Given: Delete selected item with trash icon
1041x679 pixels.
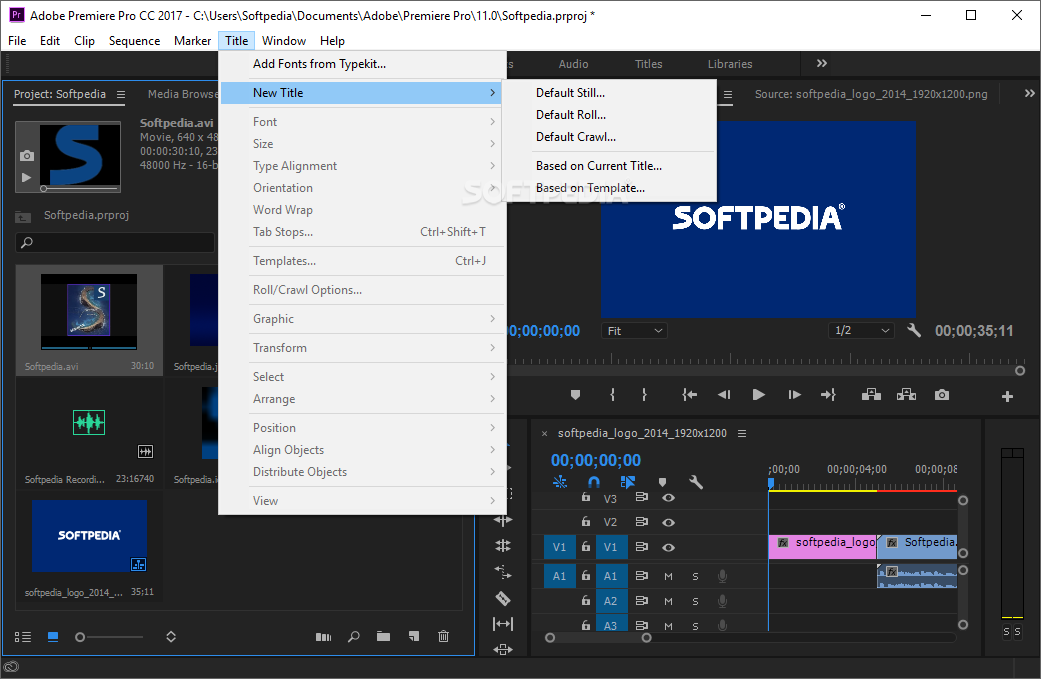Looking at the screenshot, I should point(443,637).
